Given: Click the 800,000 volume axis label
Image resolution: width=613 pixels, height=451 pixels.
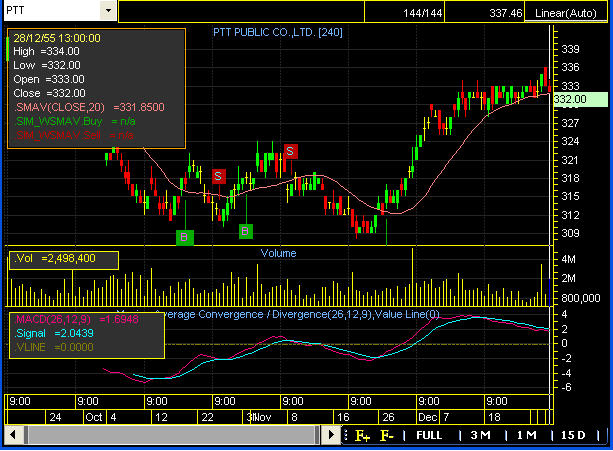Looking at the screenshot, I should point(581,298).
